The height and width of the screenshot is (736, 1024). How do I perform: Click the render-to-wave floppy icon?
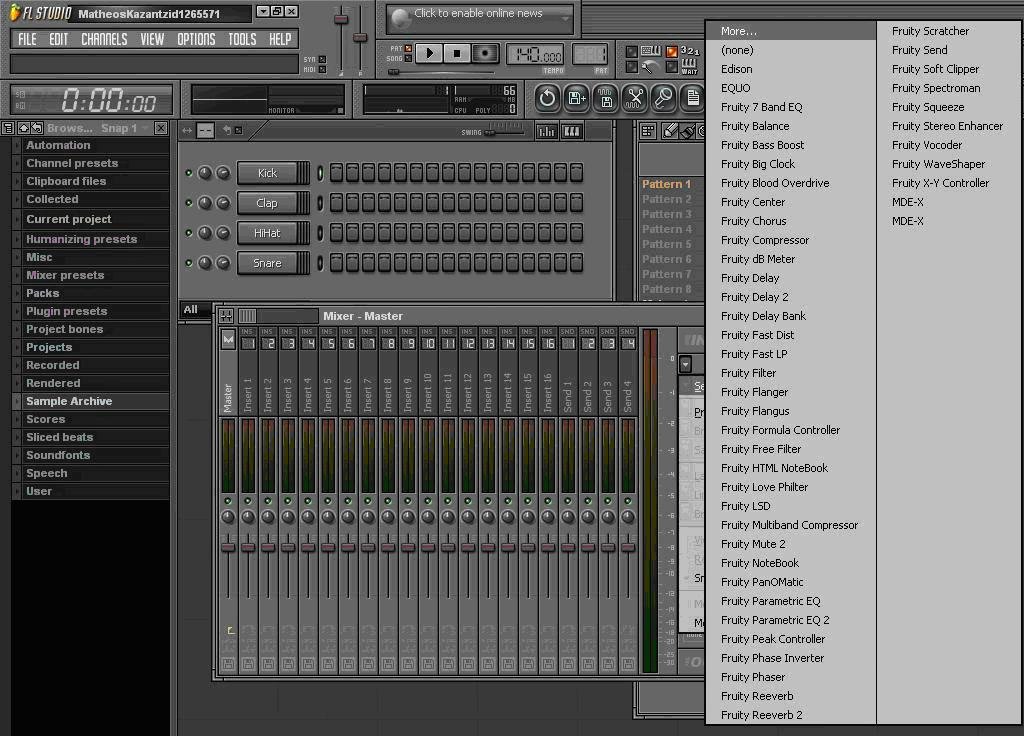click(606, 99)
